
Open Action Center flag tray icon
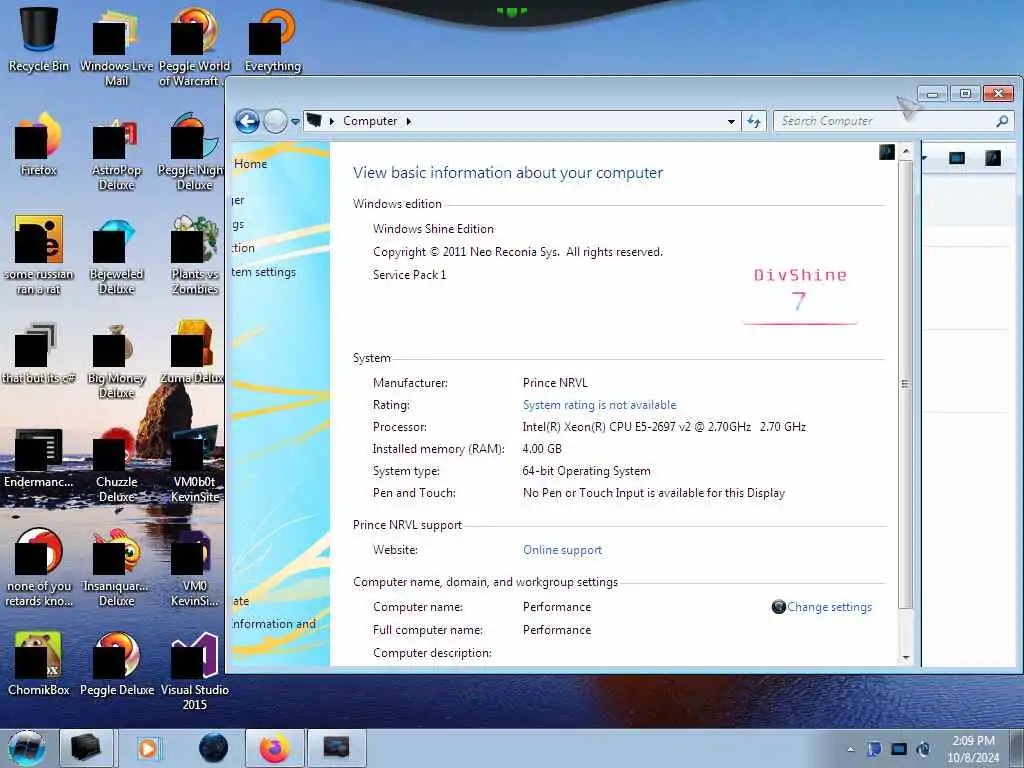tap(874, 749)
